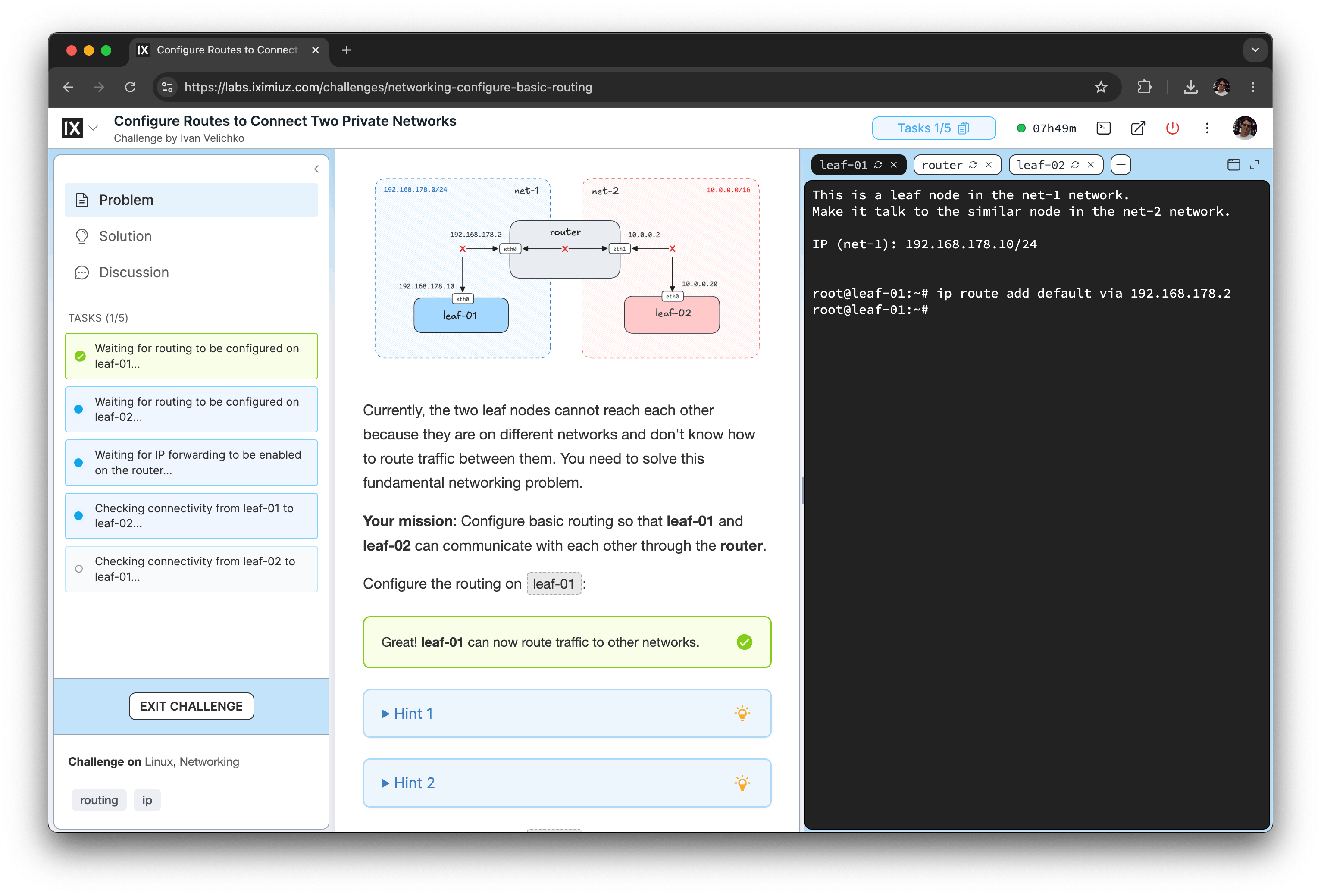Open new browser tab with plus
The height and width of the screenshot is (896, 1321).
point(346,50)
